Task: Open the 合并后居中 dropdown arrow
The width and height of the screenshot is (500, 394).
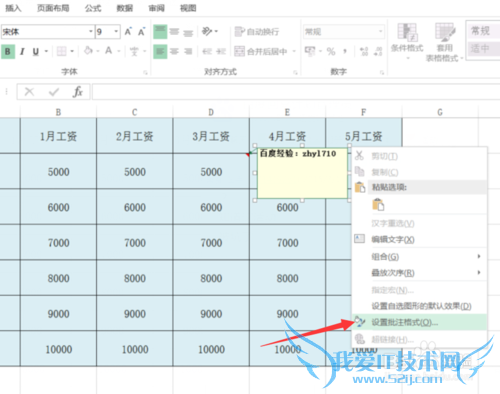Action: click(x=294, y=51)
